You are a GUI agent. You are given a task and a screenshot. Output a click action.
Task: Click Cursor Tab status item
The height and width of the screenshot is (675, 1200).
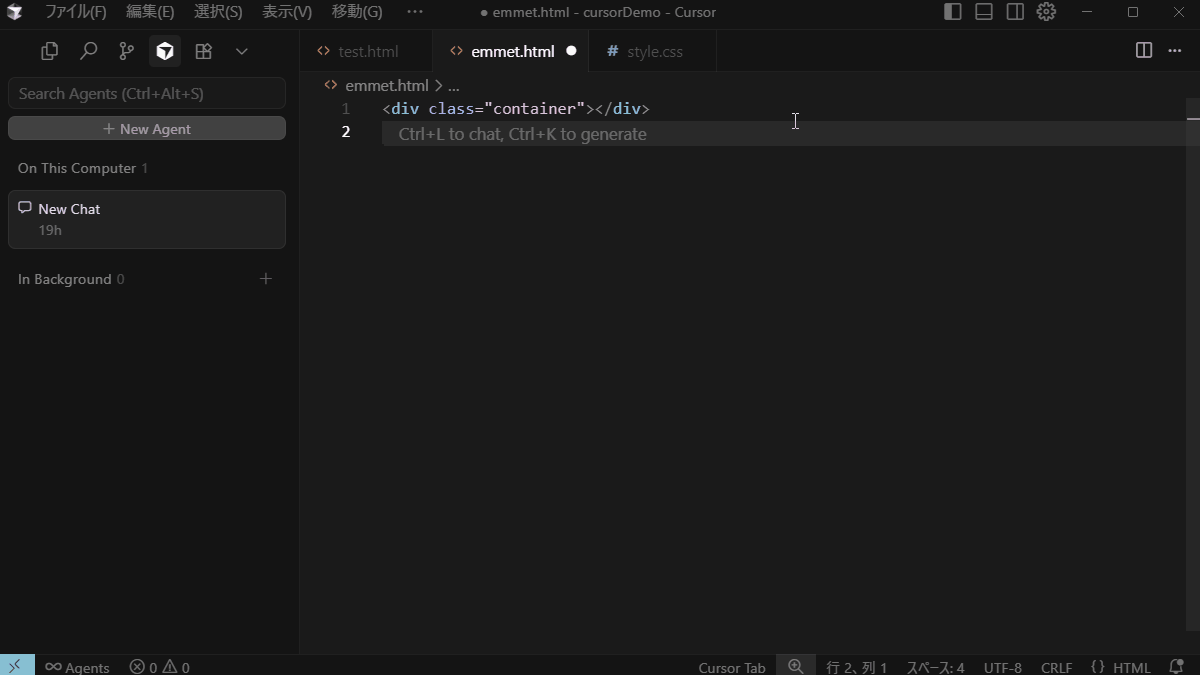pyautogui.click(x=732, y=667)
